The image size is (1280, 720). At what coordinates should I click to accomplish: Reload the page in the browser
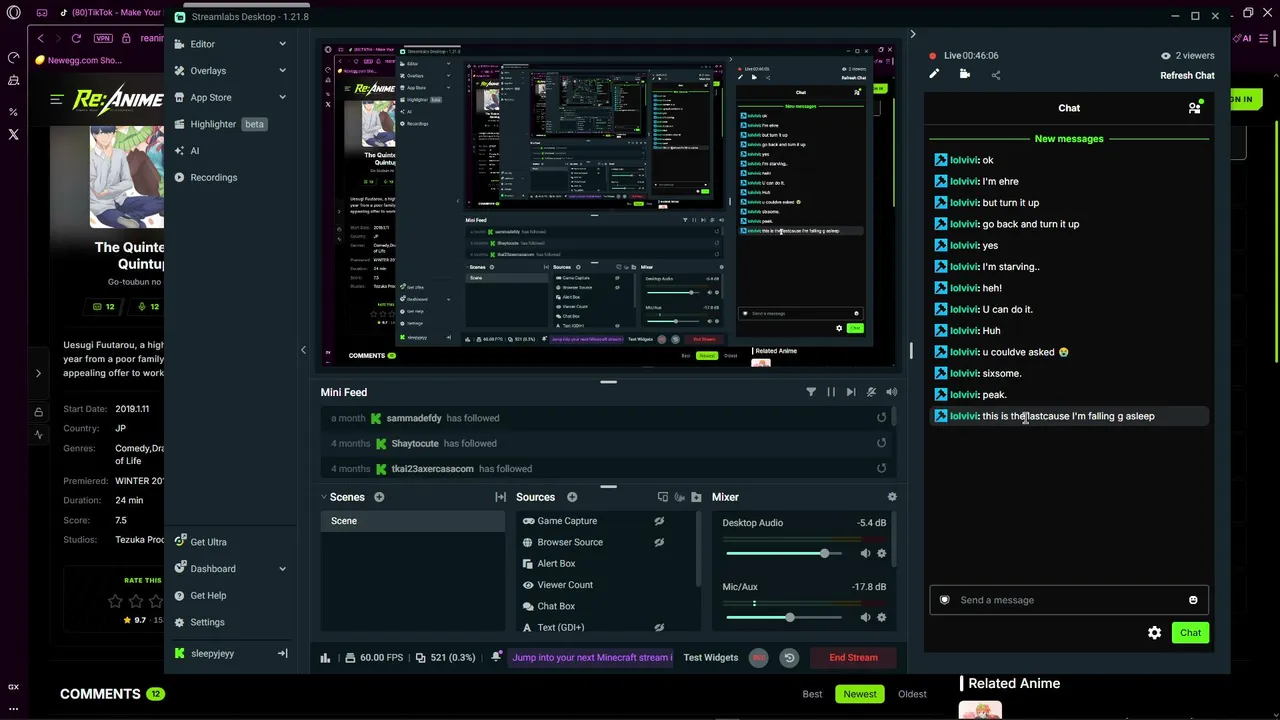click(x=76, y=38)
